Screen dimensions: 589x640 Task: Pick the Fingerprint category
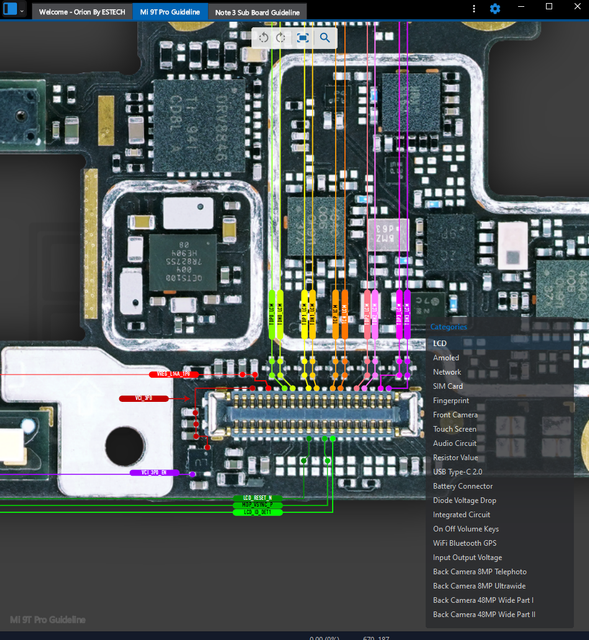(x=500, y=400)
